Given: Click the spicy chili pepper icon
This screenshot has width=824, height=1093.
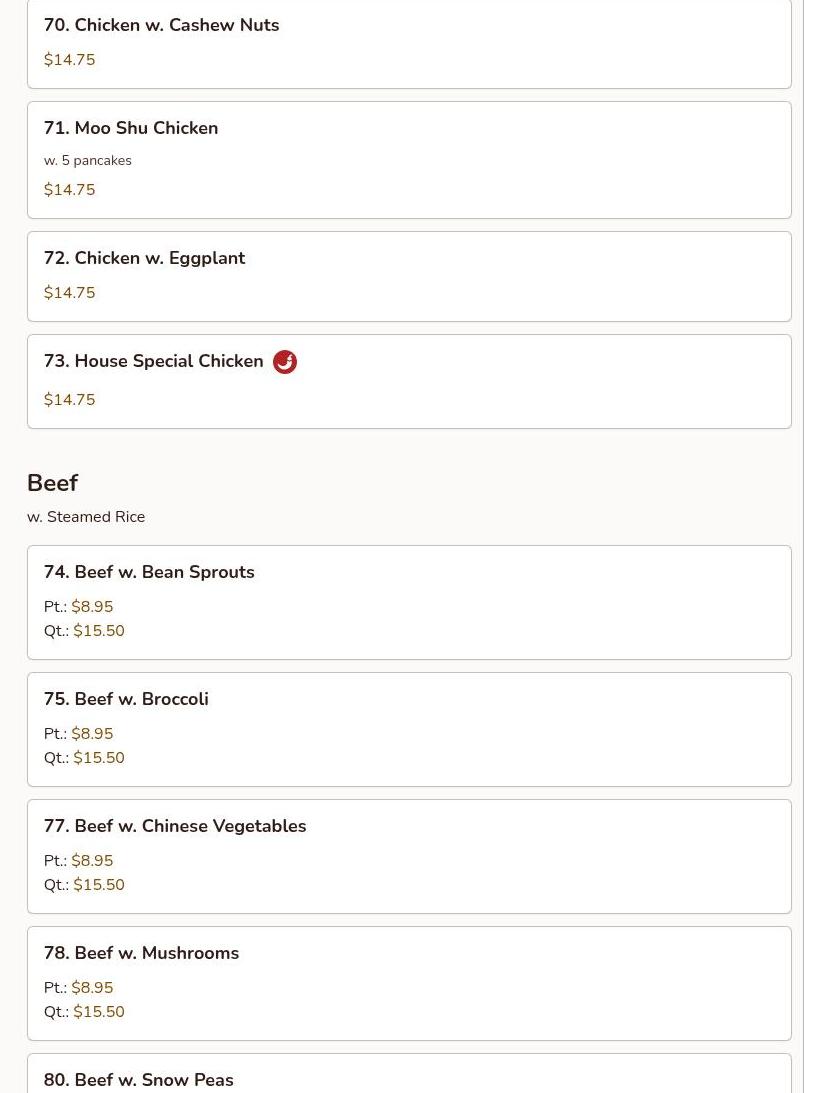Looking at the screenshot, I should [284, 362].
